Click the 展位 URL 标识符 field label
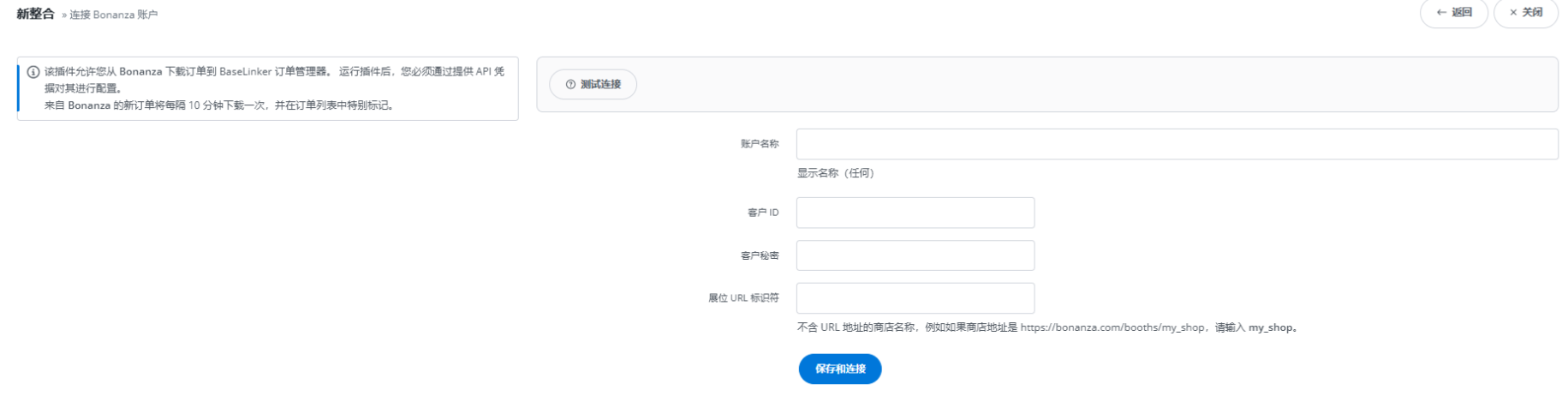 (x=743, y=298)
